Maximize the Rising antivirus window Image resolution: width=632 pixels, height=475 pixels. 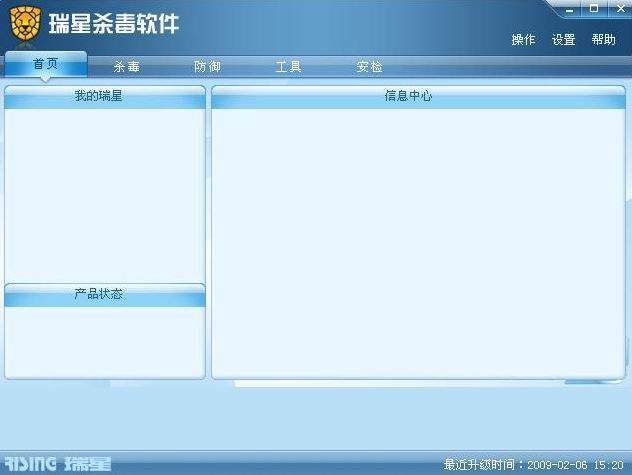[594, 8]
